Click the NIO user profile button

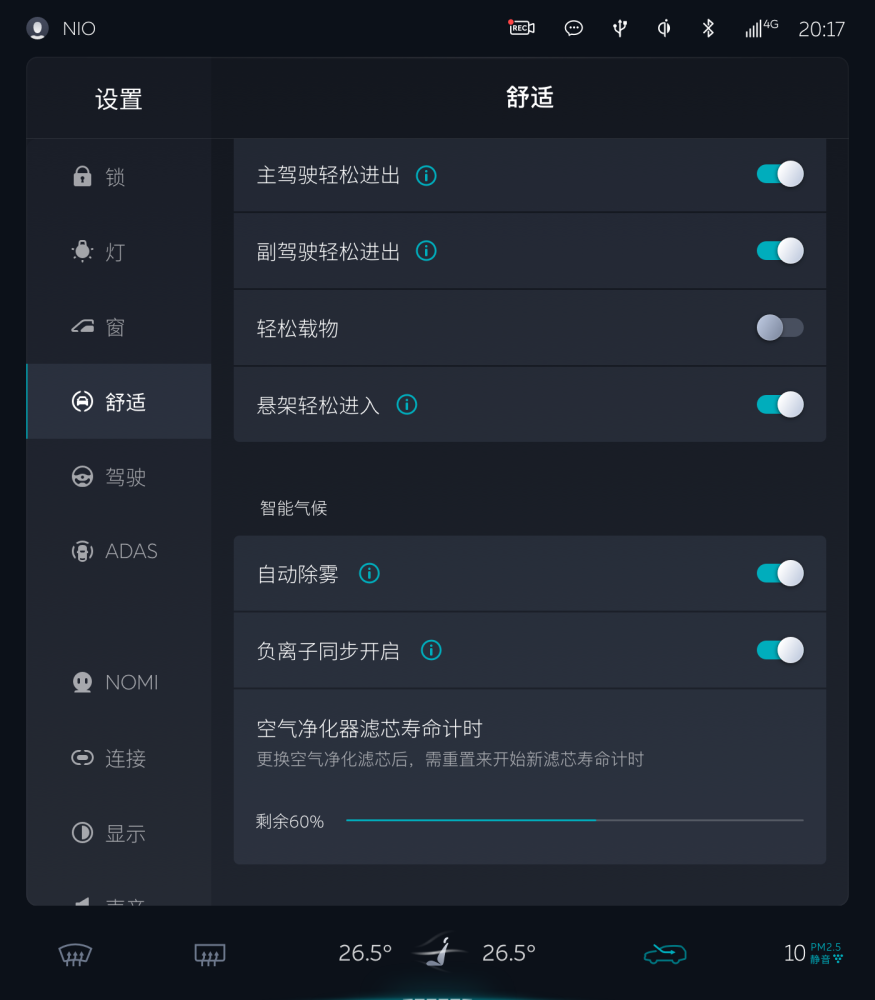coord(62,29)
